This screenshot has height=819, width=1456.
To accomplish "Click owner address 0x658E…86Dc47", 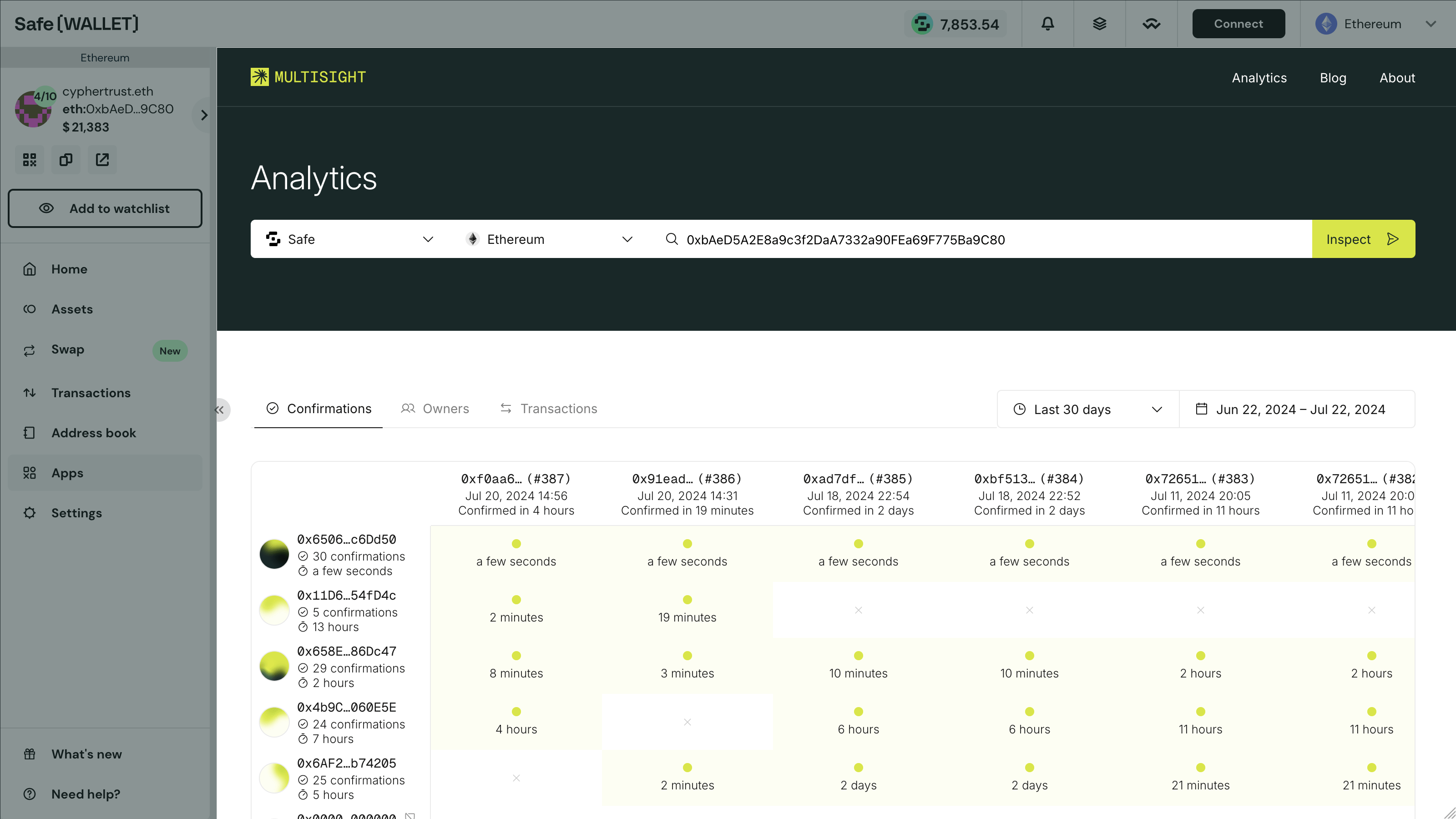I will 346,651.
